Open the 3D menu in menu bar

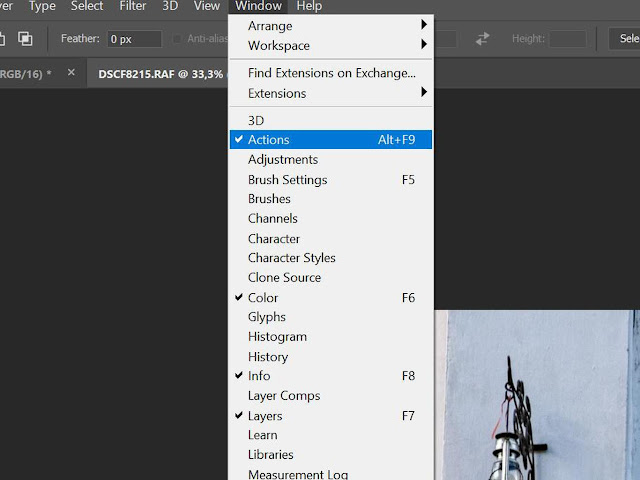tap(170, 6)
